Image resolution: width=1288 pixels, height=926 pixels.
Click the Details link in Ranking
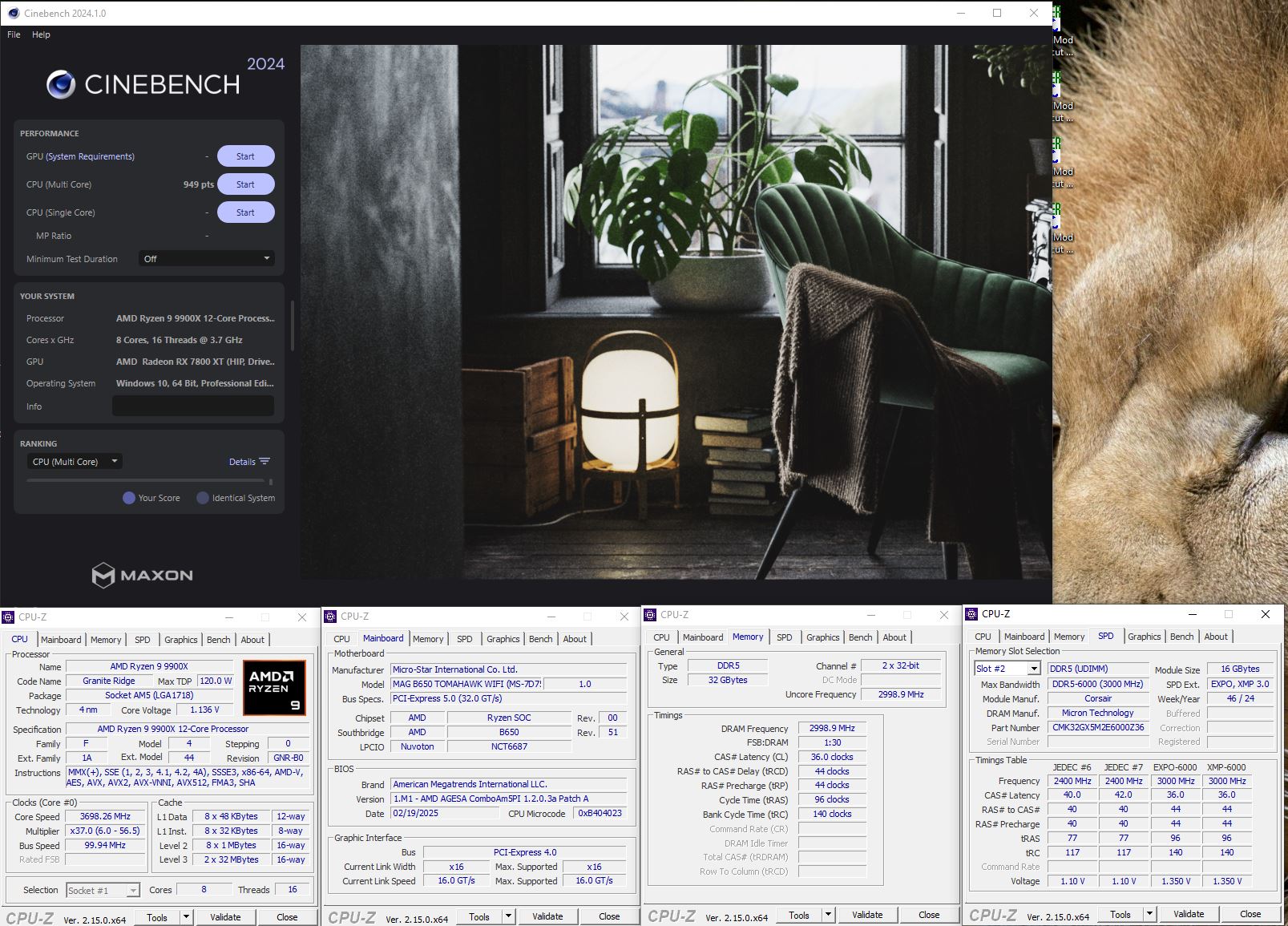coord(242,462)
